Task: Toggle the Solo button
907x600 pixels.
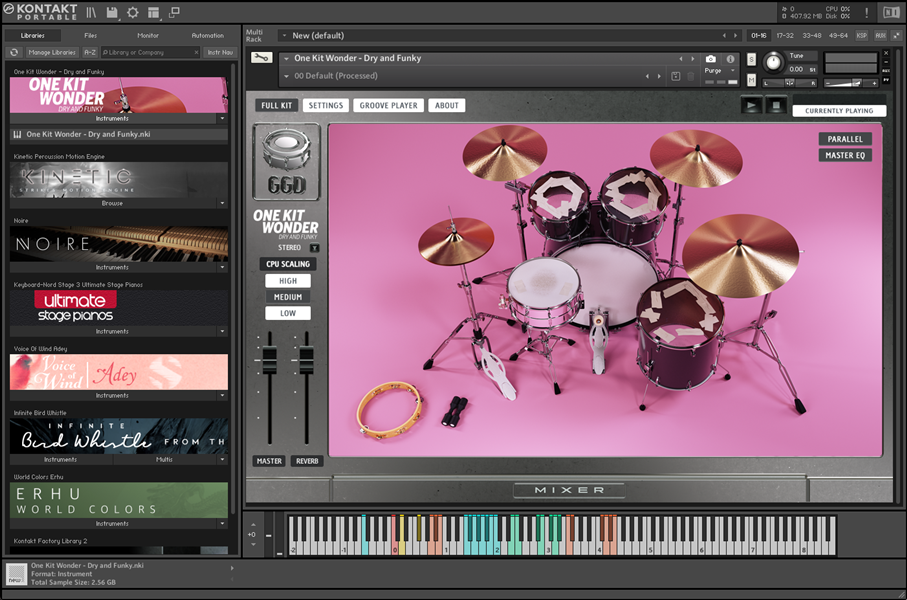Action: coord(750,59)
